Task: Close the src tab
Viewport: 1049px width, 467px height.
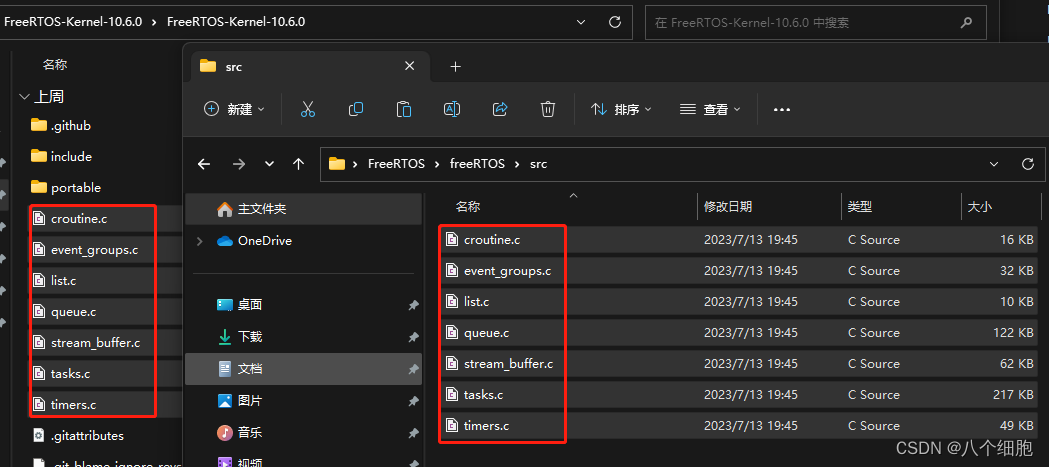Action: pyautogui.click(x=409, y=66)
